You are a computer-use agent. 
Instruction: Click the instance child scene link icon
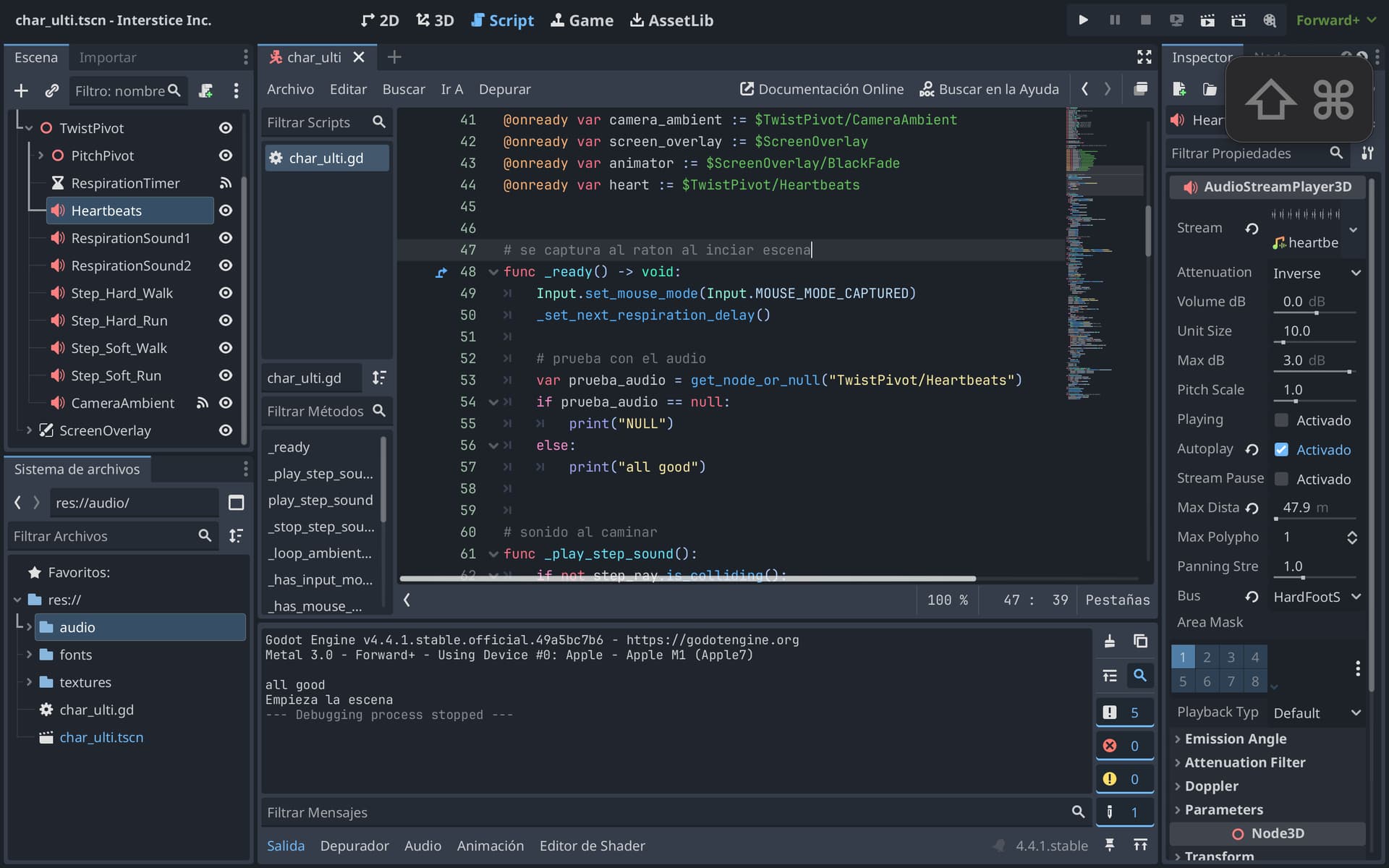(x=51, y=90)
